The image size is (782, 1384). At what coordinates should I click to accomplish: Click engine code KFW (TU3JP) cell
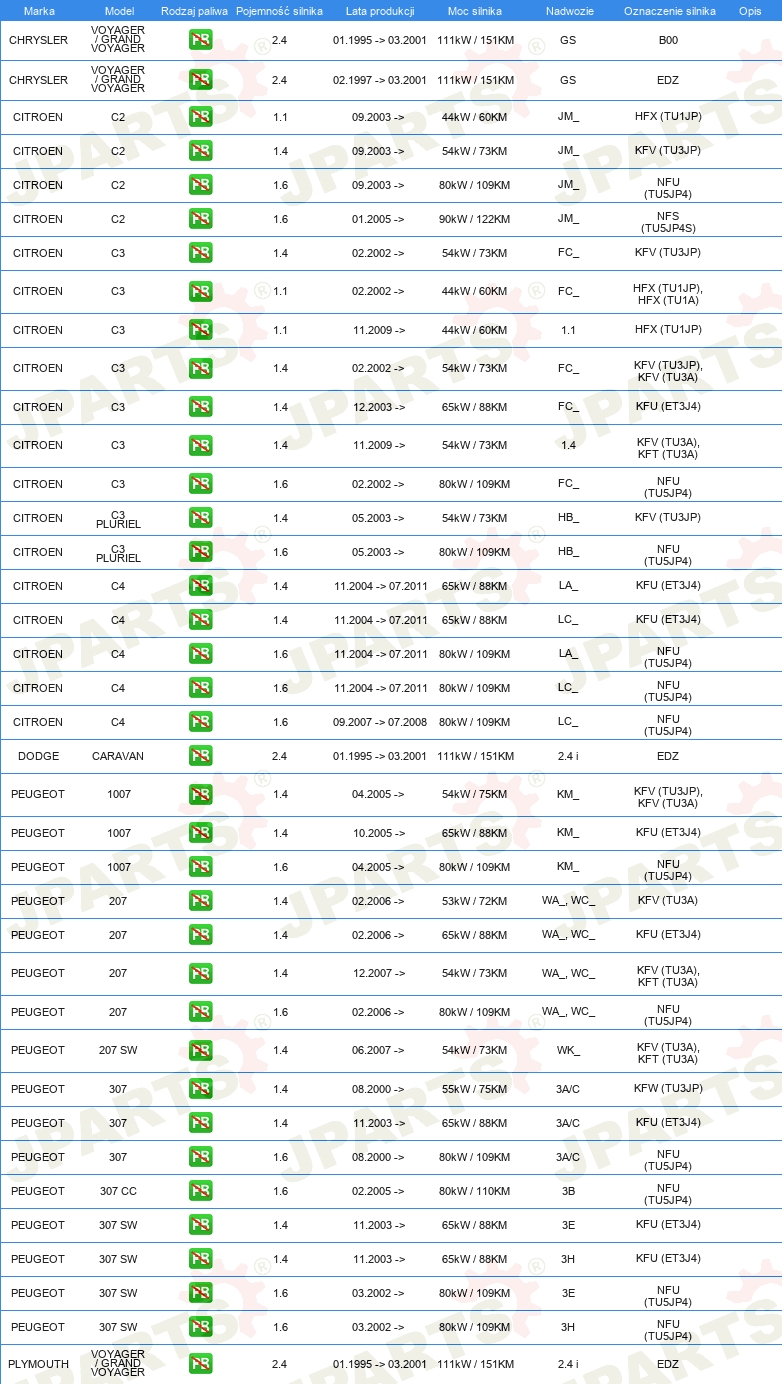point(668,1088)
